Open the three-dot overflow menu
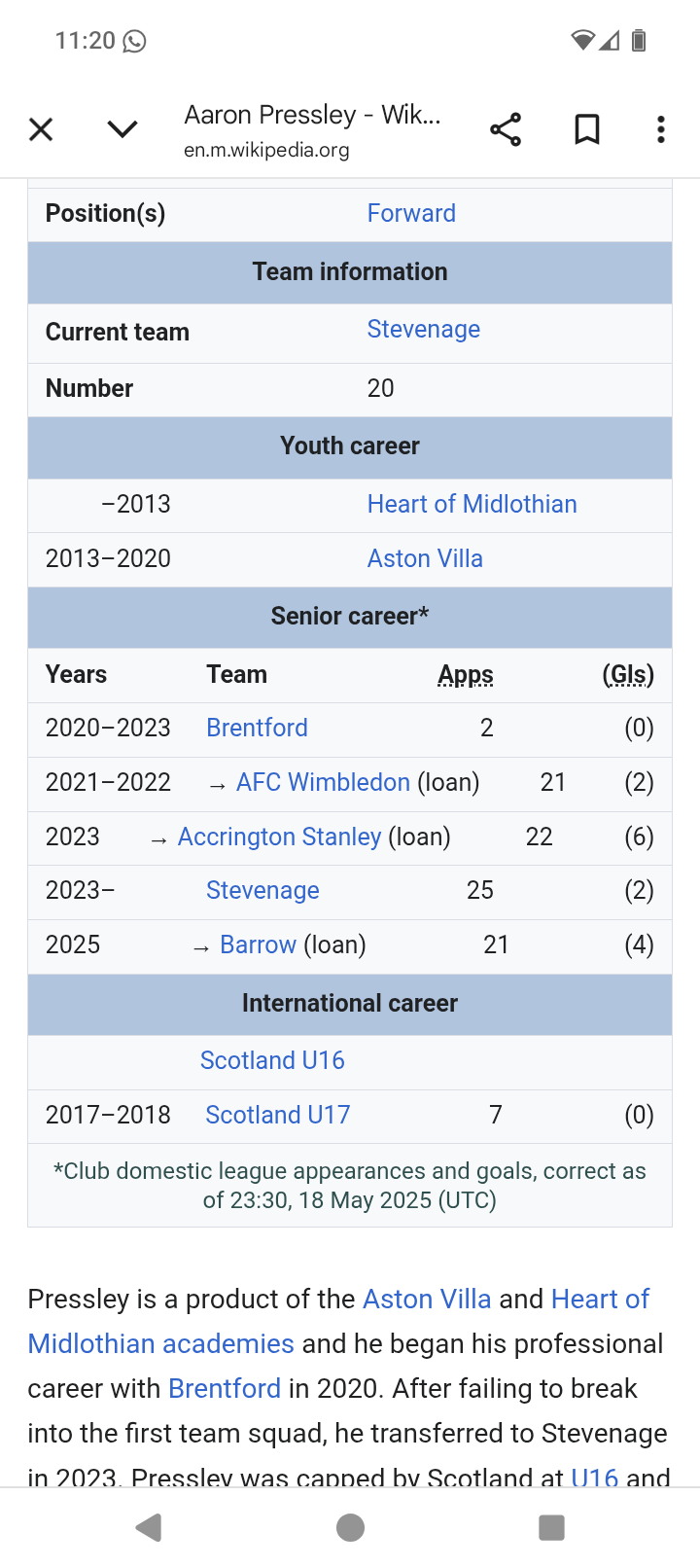 coord(661,129)
